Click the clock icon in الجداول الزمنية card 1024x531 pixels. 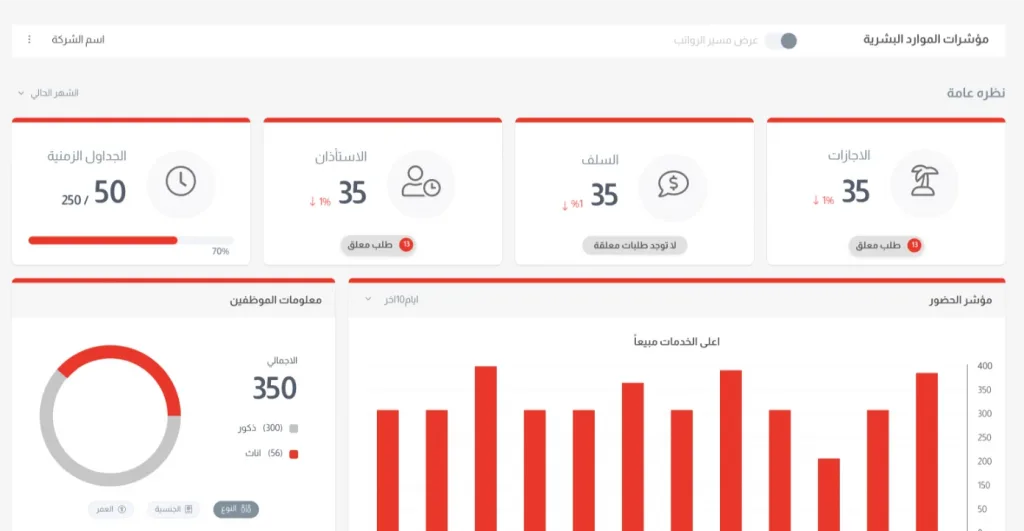[x=181, y=181]
